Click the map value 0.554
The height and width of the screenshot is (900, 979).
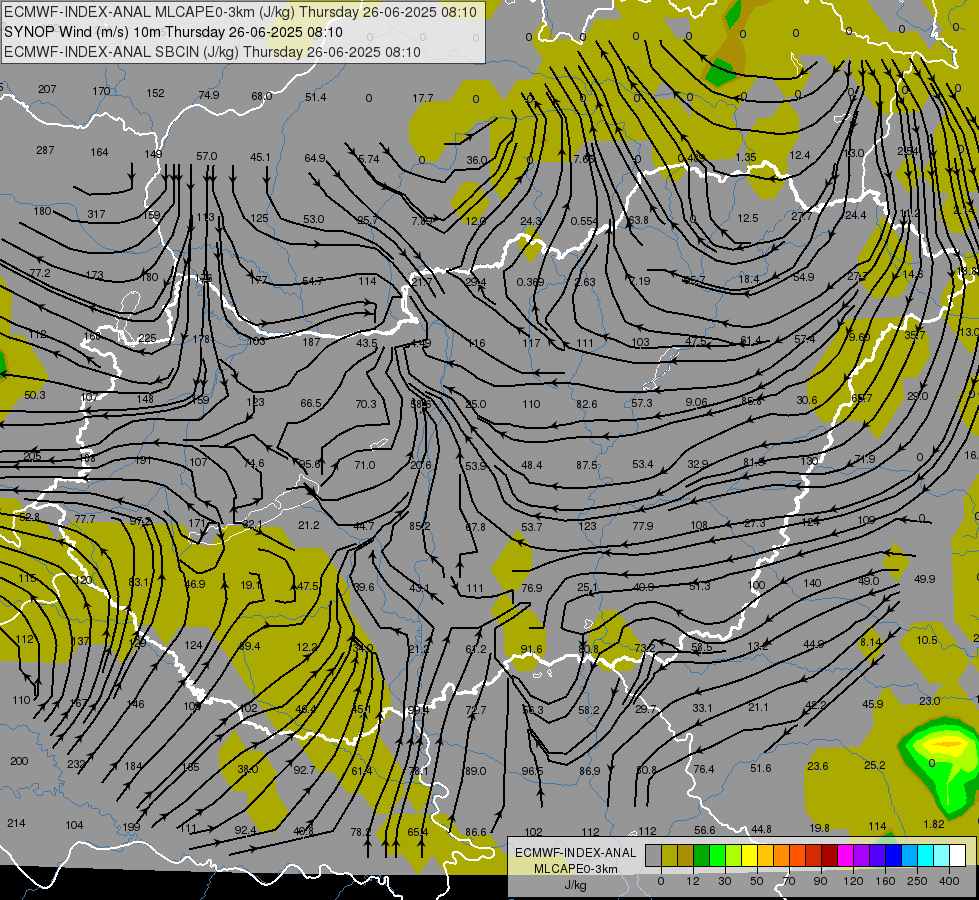pyautogui.click(x=584, y=221)
